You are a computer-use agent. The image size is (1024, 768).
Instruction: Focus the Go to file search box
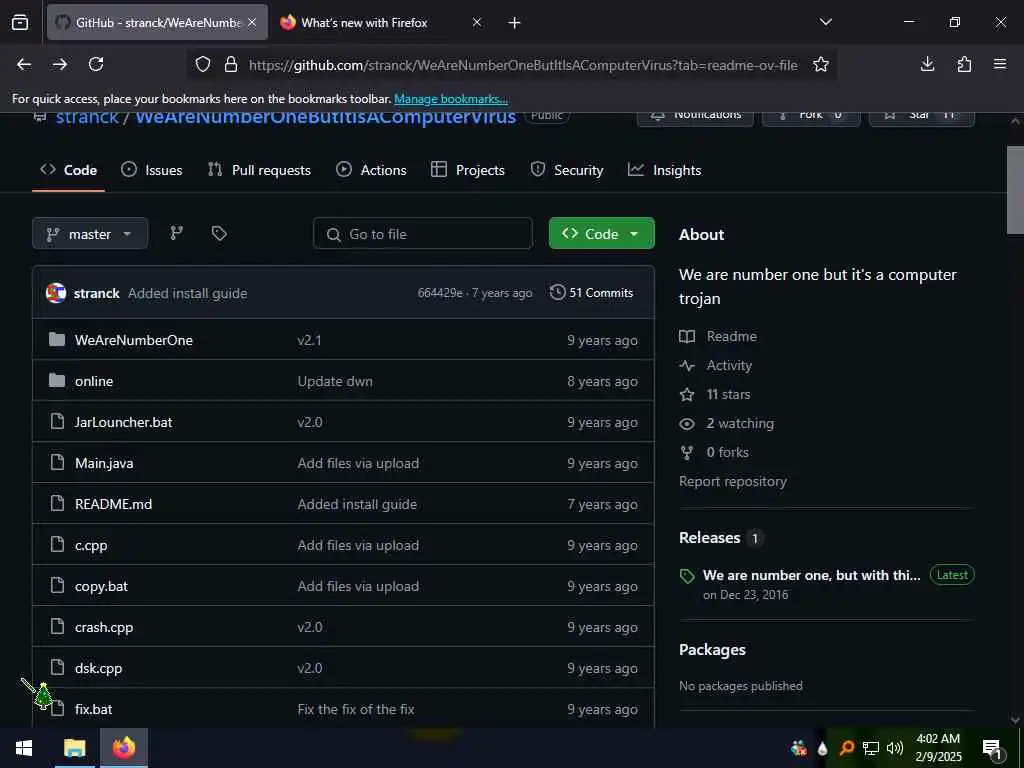(423, 234)
